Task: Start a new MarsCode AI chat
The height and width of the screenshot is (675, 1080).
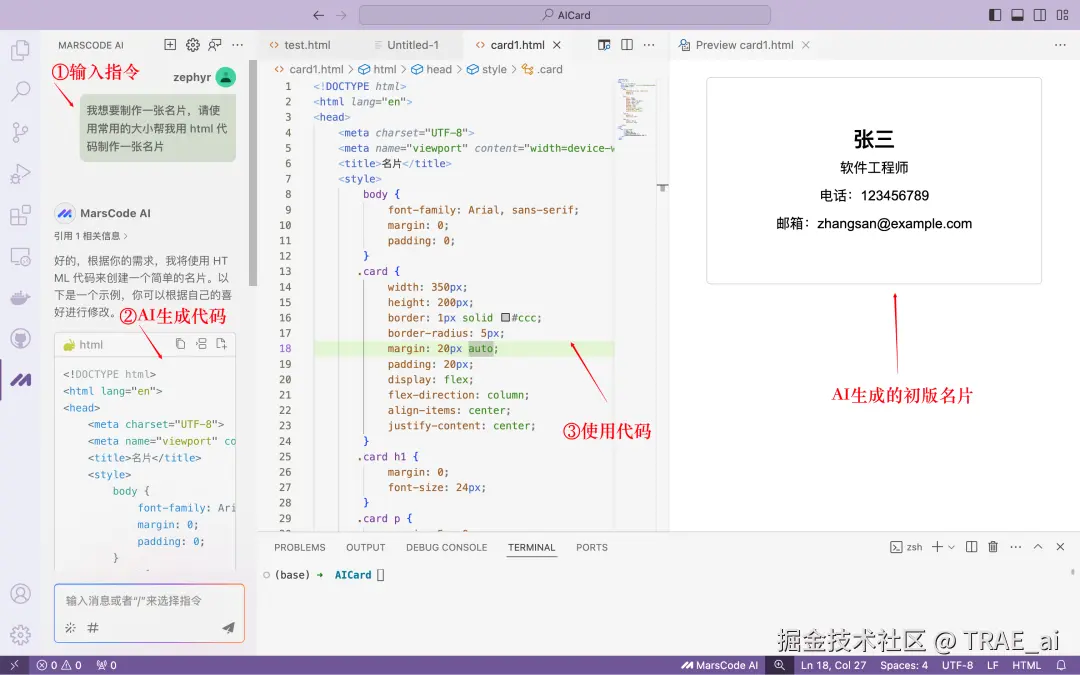Action: (x=170, y=45)
